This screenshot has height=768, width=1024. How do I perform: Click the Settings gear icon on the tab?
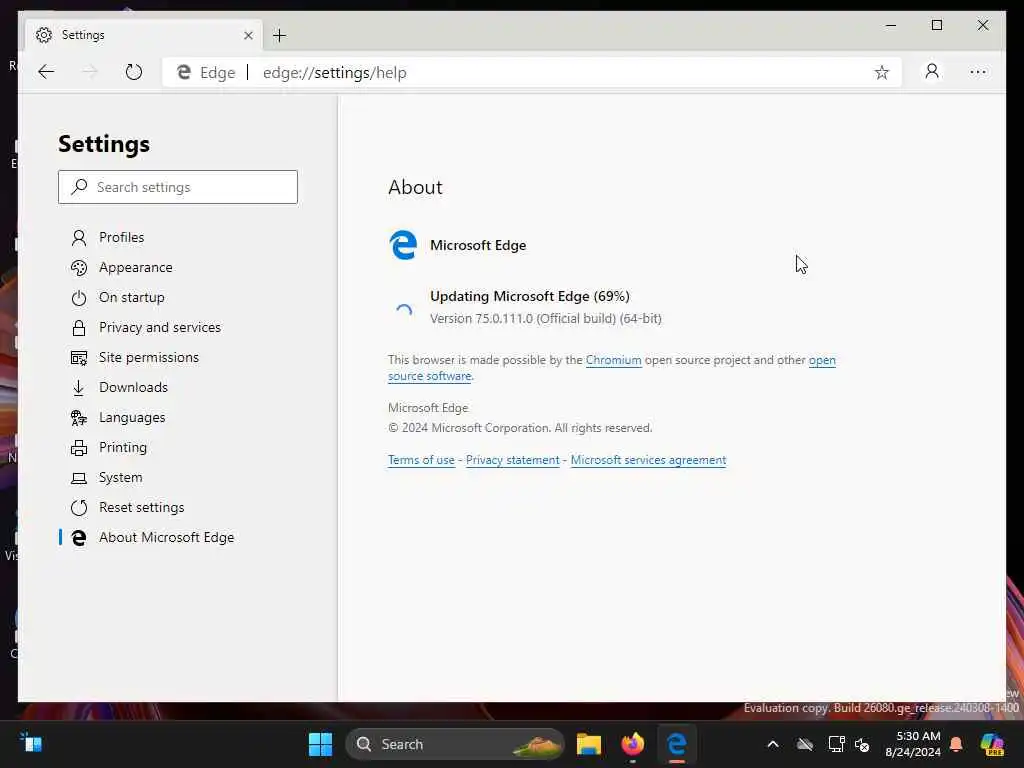[x=44, y=35]
